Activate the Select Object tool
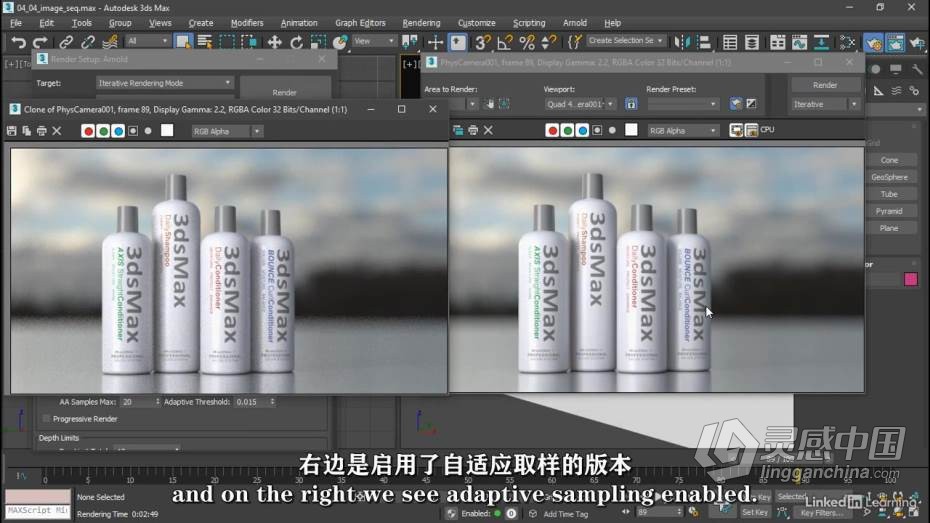The width and height of the screenshot is (930, 523). [x=183, y=42]
